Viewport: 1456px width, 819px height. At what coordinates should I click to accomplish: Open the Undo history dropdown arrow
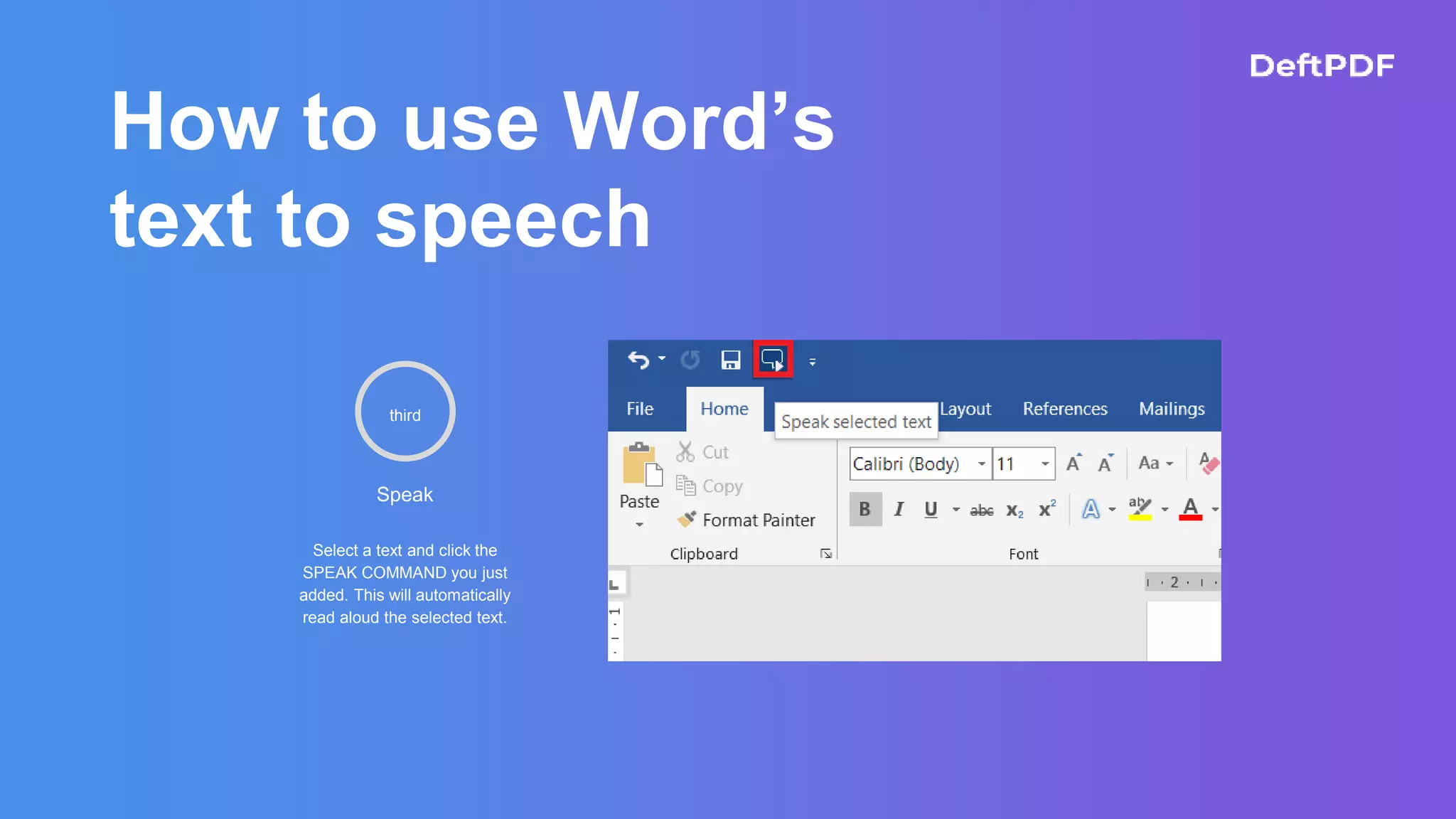pos(662,359)
